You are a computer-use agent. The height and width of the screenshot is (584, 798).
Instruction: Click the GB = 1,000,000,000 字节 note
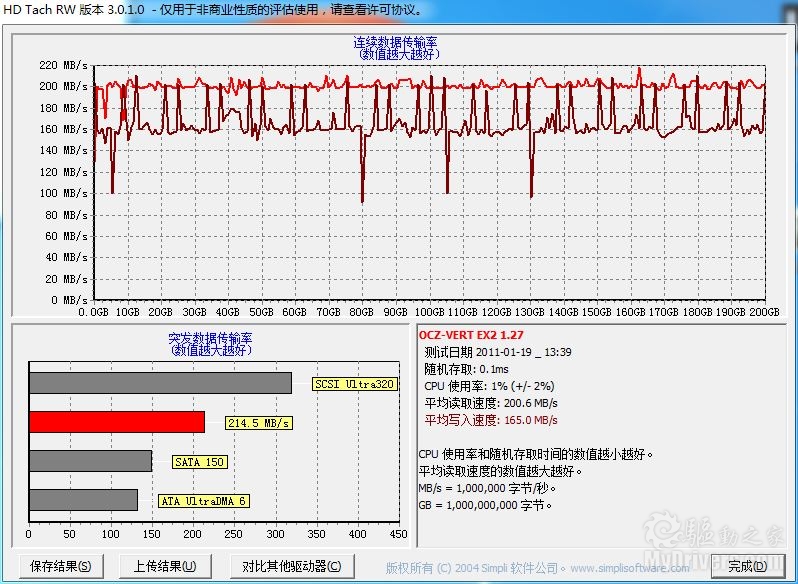pos(485,505)
